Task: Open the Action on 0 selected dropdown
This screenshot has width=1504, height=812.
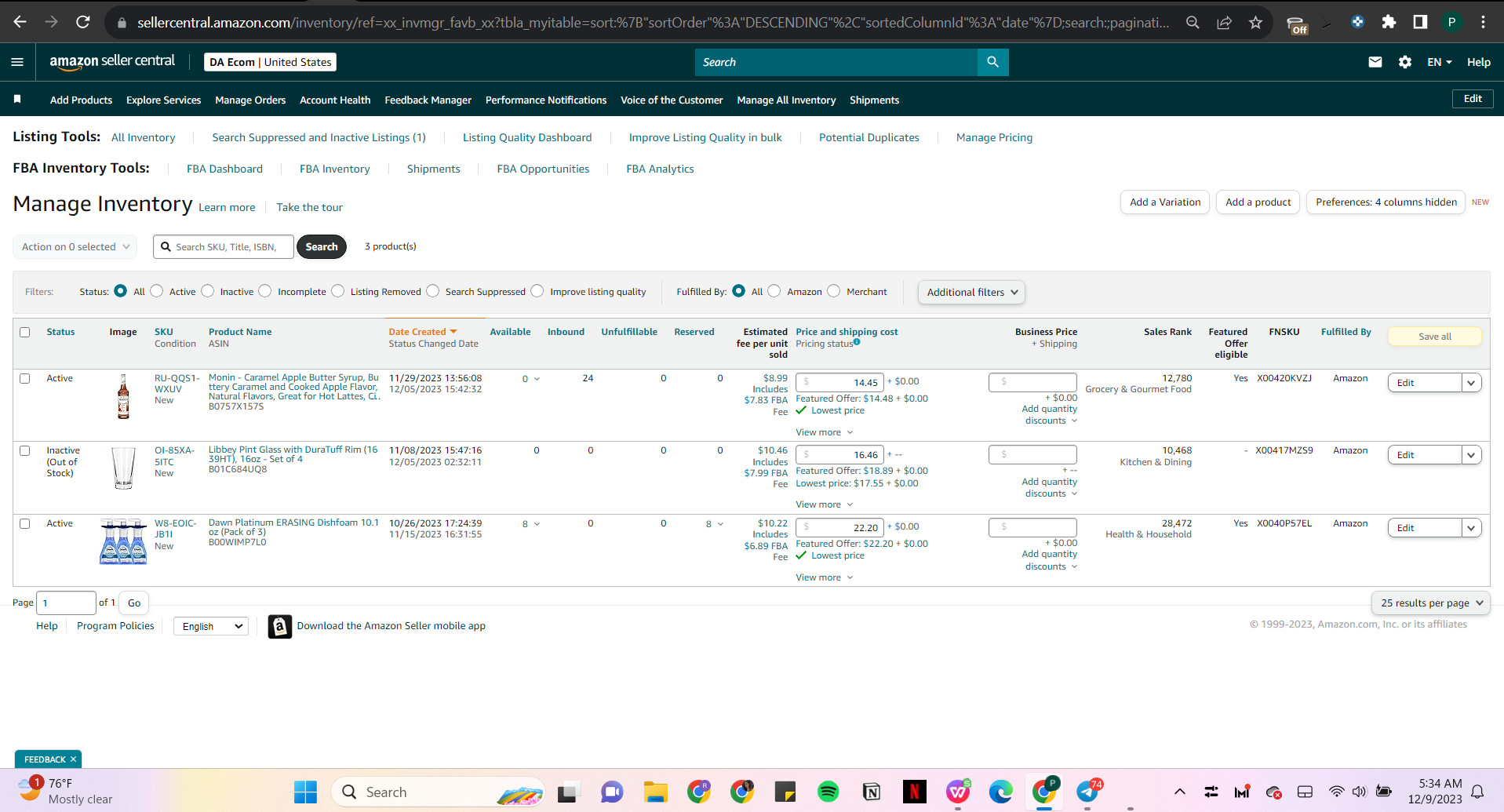Action: coord(75,246)
